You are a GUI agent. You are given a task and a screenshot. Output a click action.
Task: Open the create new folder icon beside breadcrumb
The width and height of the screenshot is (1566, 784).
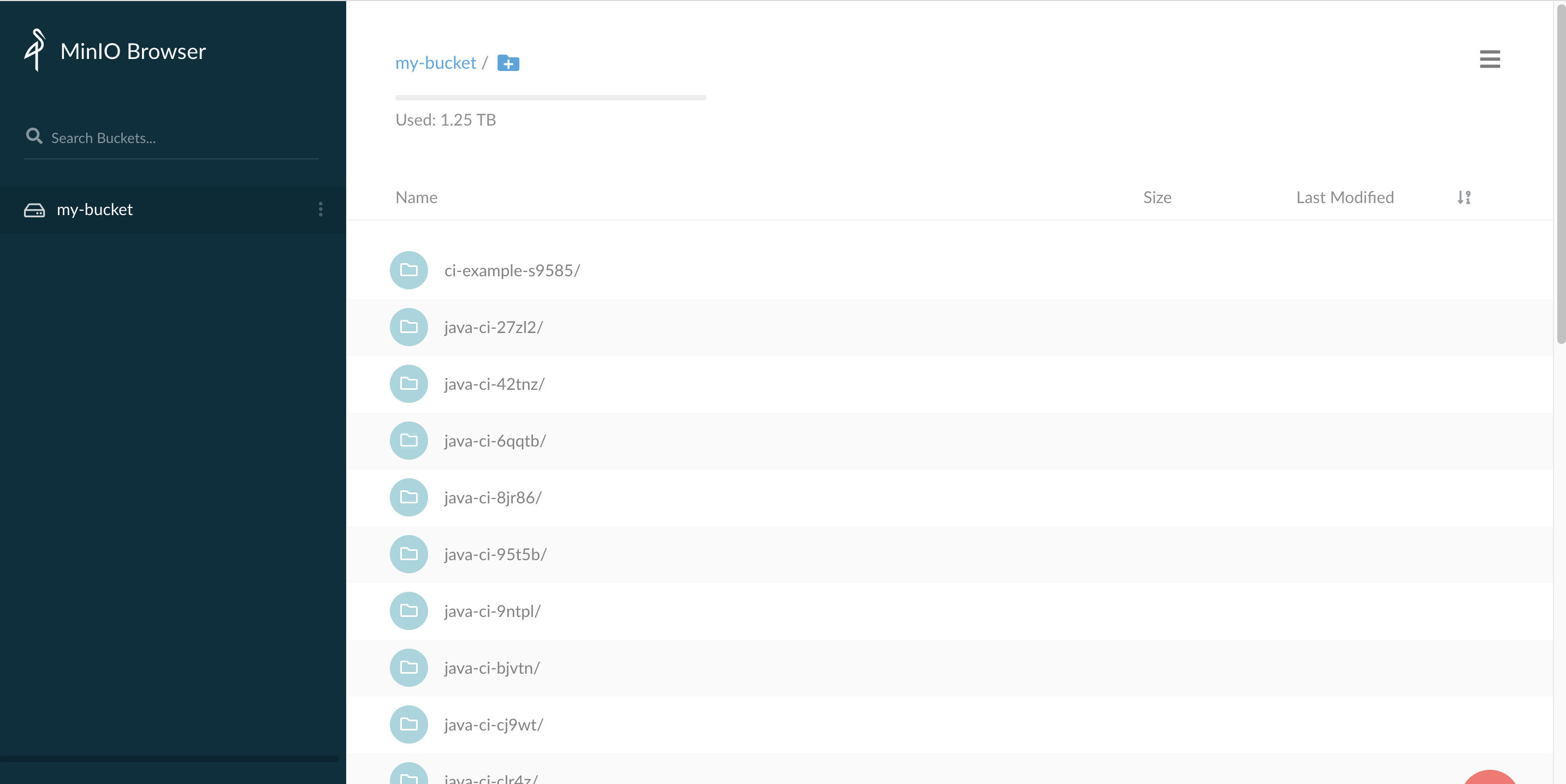508,63
